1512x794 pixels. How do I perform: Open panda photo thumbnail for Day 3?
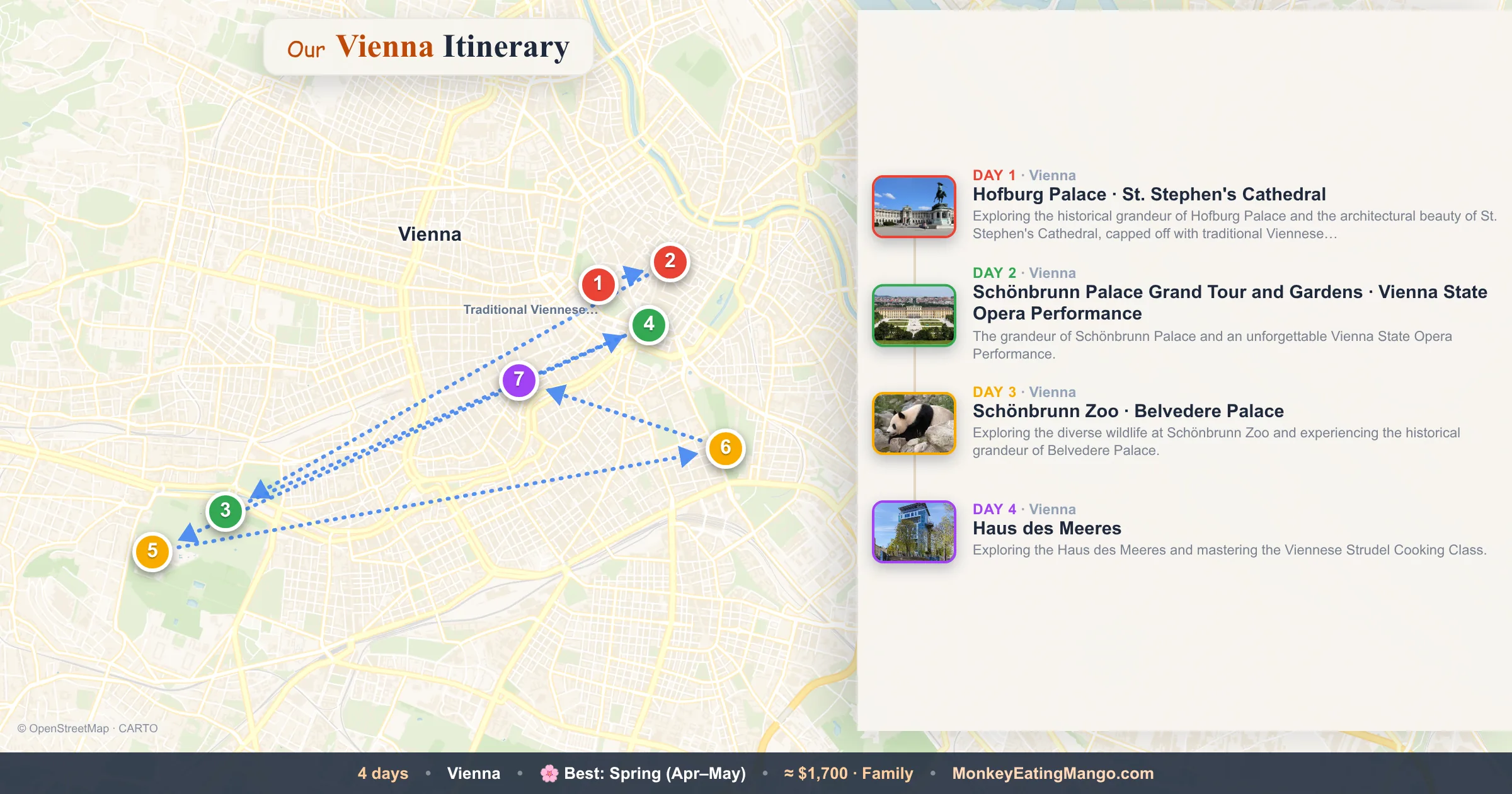pos(914,423)
